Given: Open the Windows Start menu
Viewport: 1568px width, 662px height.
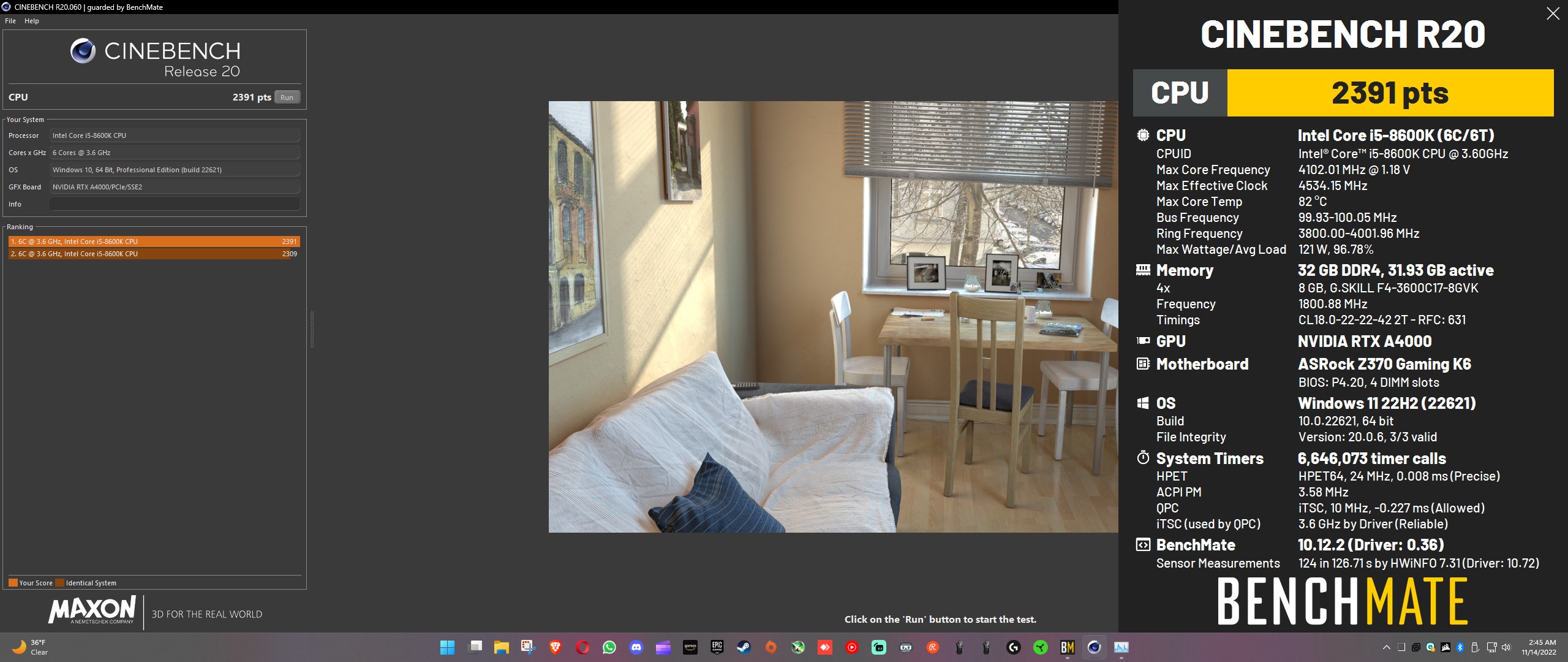Looking at the screenshot, I should [448, 647].
